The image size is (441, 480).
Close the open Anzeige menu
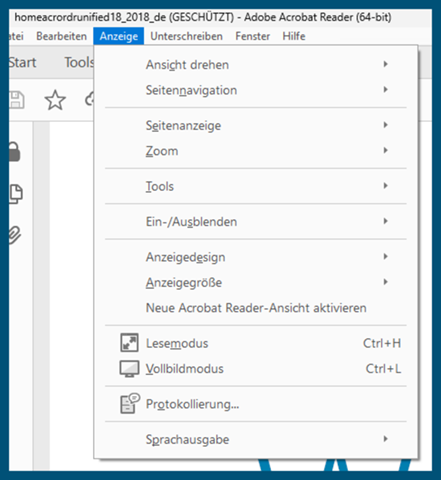(119, 36)
